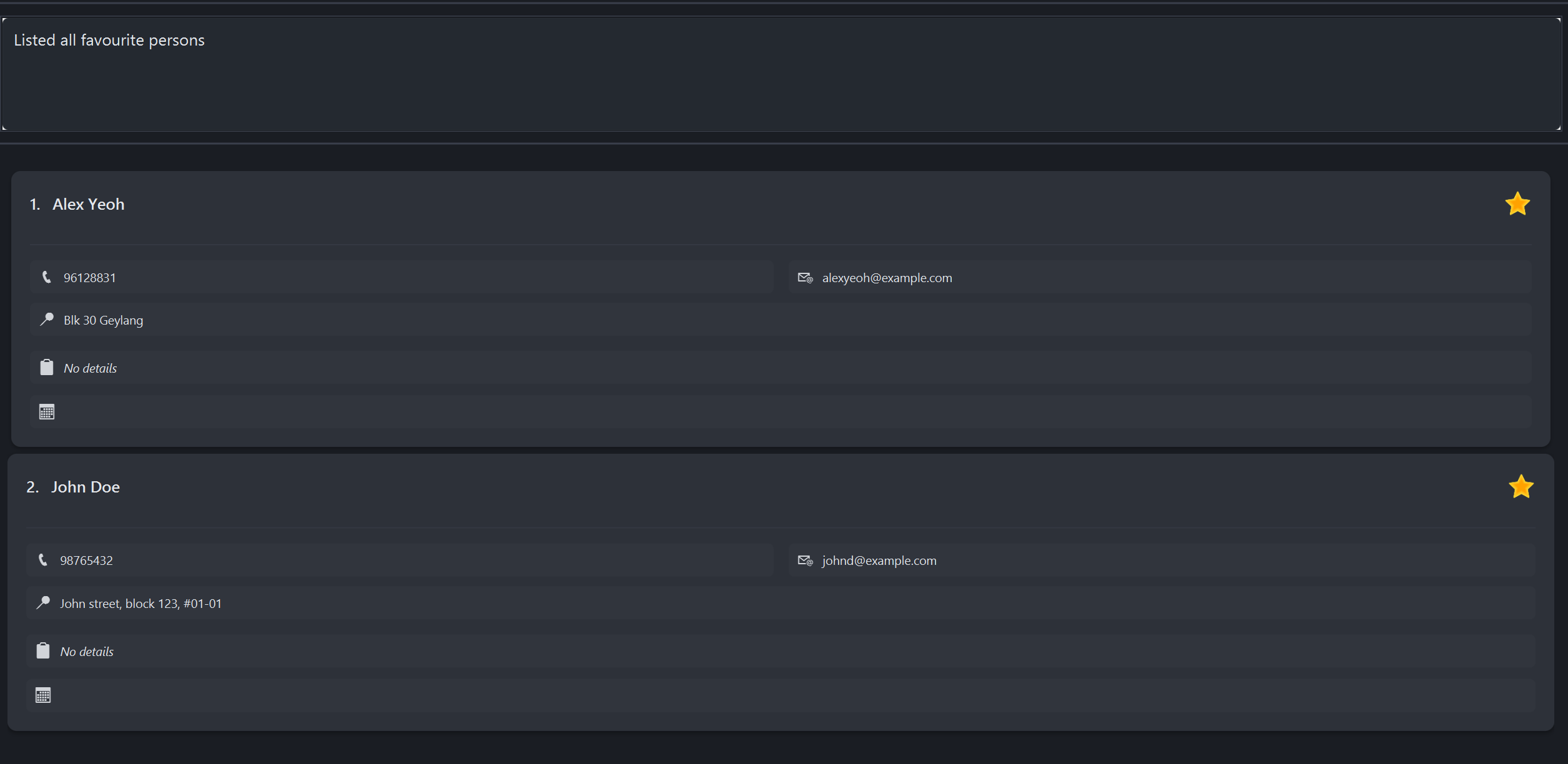
Task: Click the phone icon beside 98765432
Action: tap(43, 560)
